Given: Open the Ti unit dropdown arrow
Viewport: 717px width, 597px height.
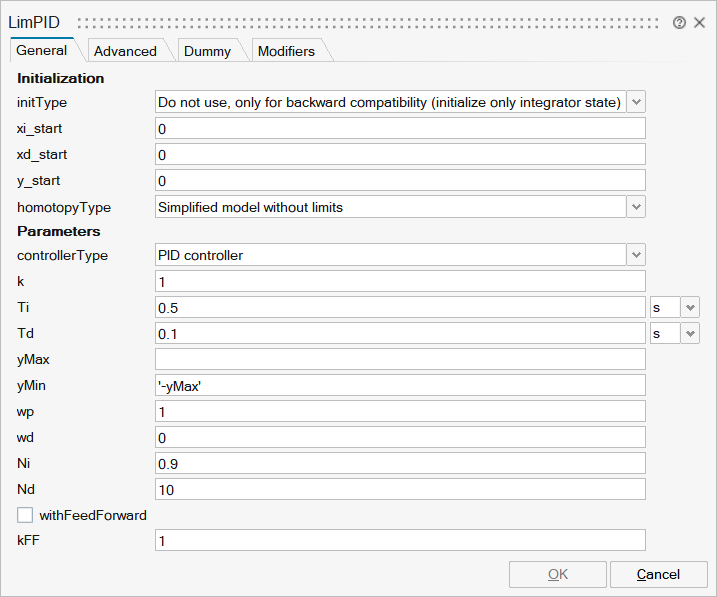Looking at the screenshot, I should 690,308.
